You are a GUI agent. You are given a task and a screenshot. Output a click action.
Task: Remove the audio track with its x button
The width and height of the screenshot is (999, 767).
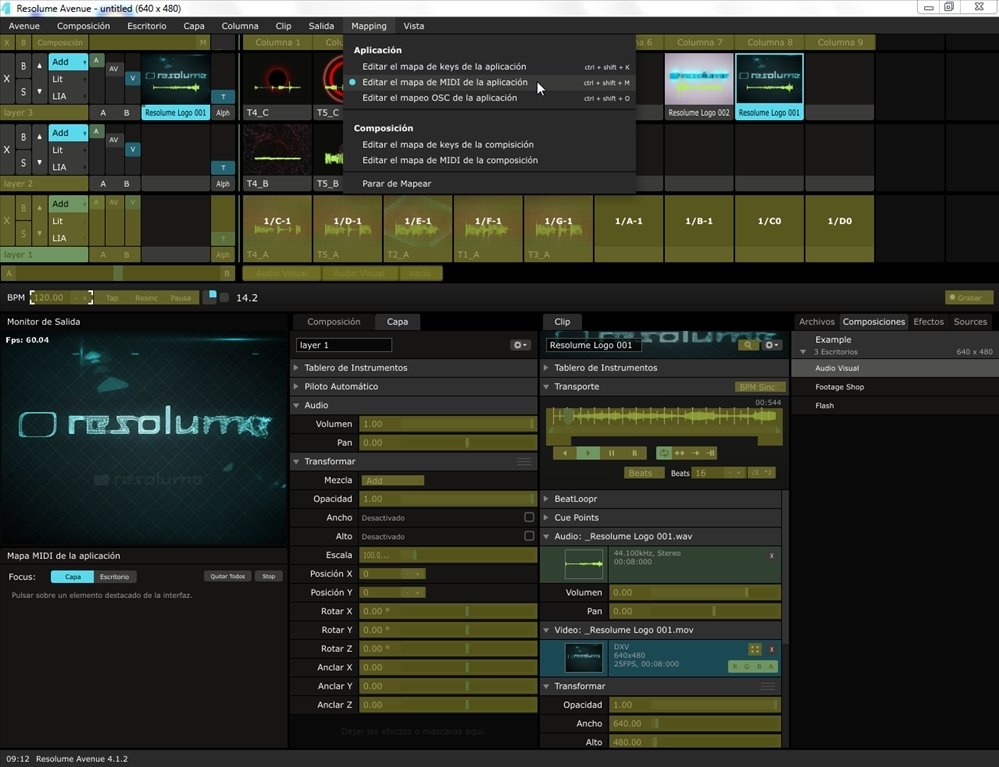pos(772,556)
